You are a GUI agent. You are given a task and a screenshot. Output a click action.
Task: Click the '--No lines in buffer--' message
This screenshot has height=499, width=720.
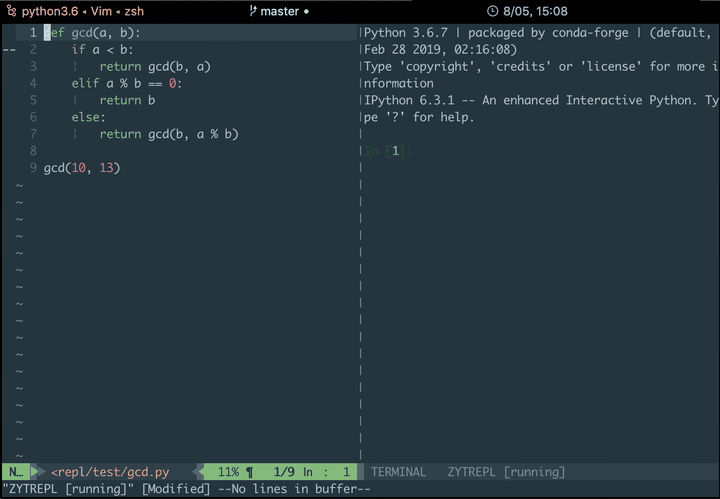[294, 489]
